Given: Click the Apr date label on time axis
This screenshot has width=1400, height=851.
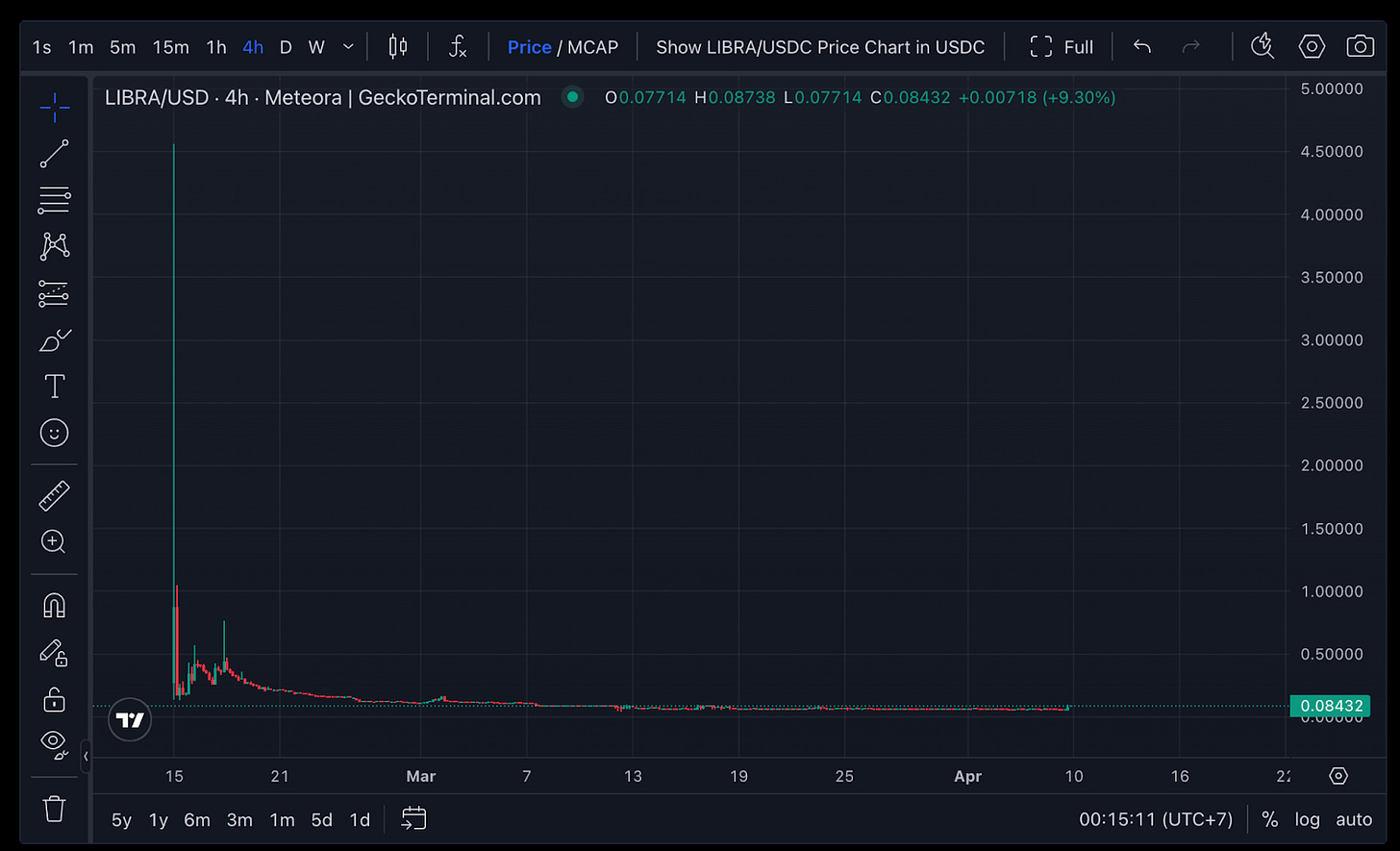Looking at the screenshot, I should [x=968, y=777].
